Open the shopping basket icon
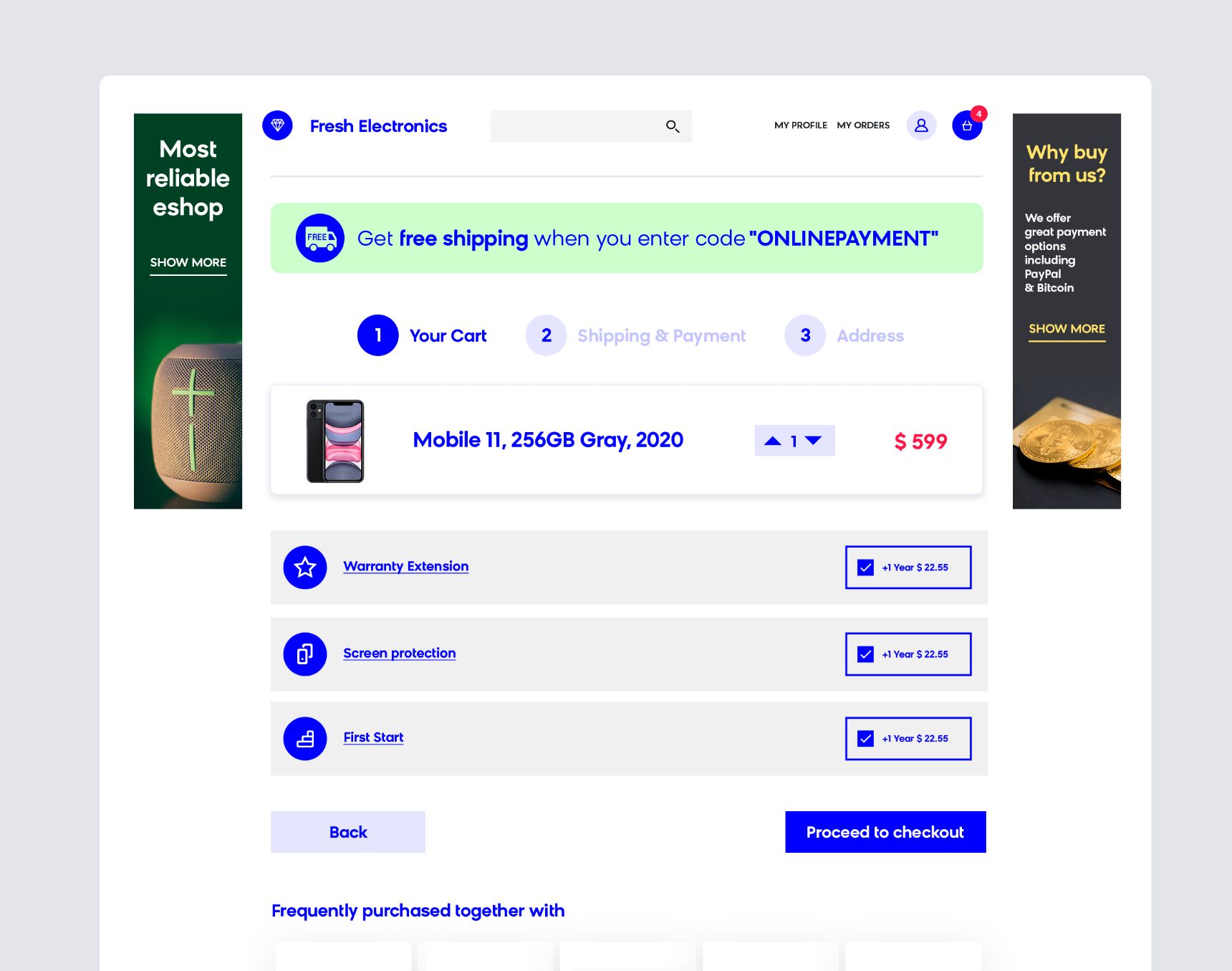The height and width of the screenshot is (971, 1232). point(967,125)
